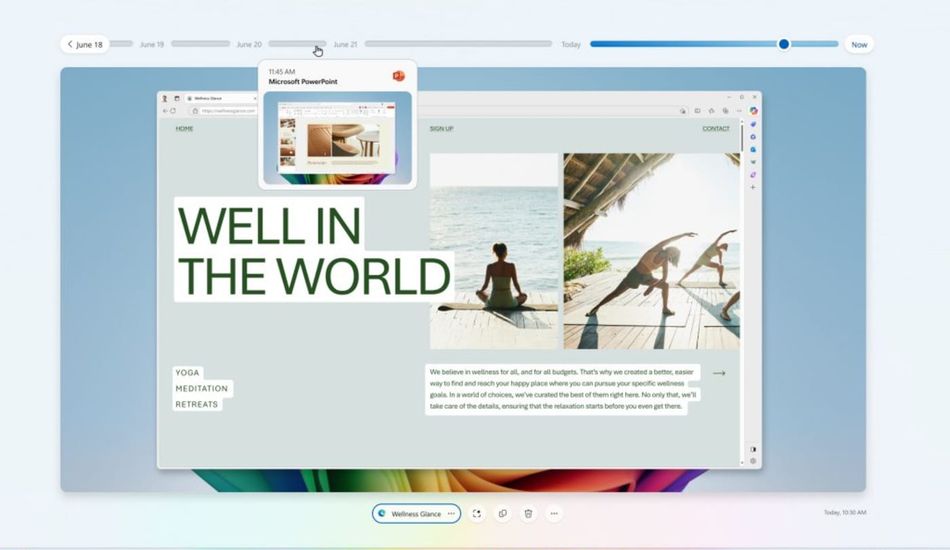Click the PowerPoint icon in the preview popup
The height and width of the screenshot is (550, 950).
point(398,77)
